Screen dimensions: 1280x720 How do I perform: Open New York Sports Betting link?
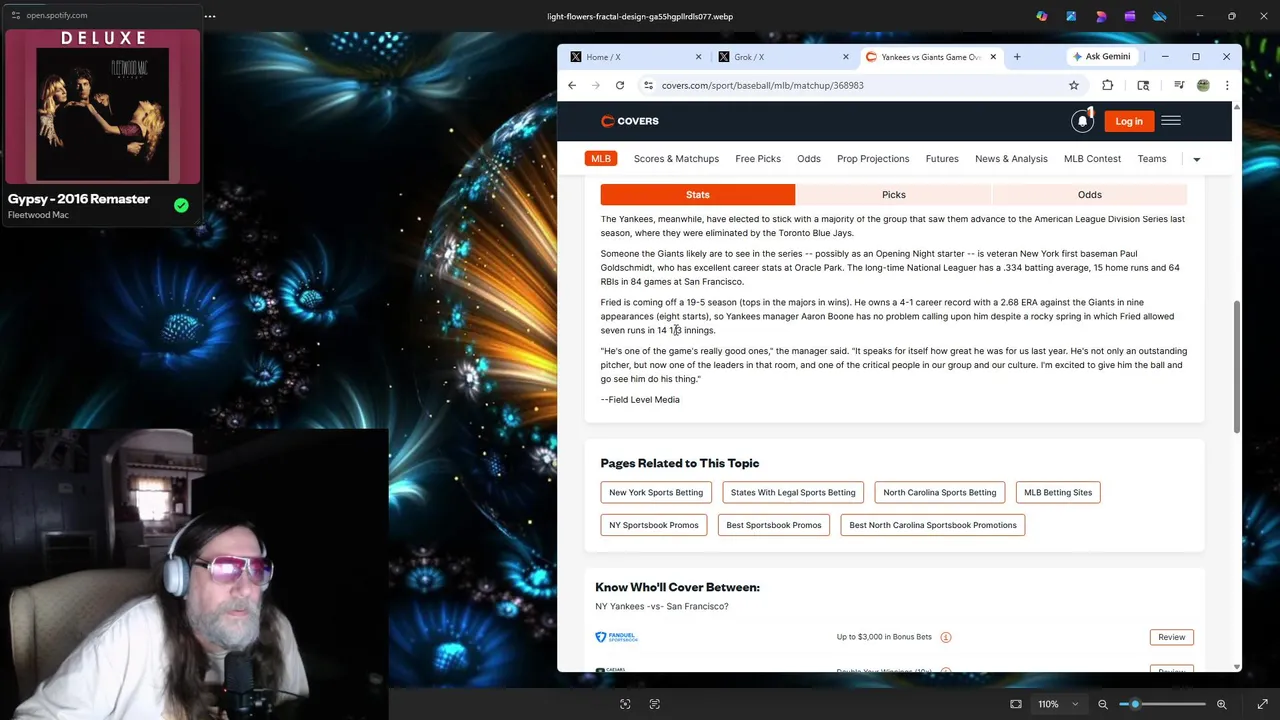click(656, 492)
